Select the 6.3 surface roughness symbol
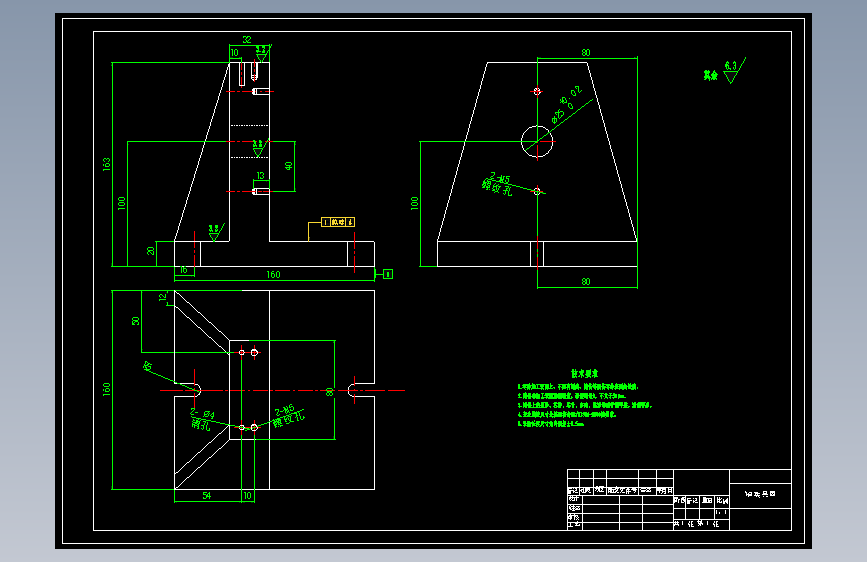867x562 pixels. pos(734,70)
